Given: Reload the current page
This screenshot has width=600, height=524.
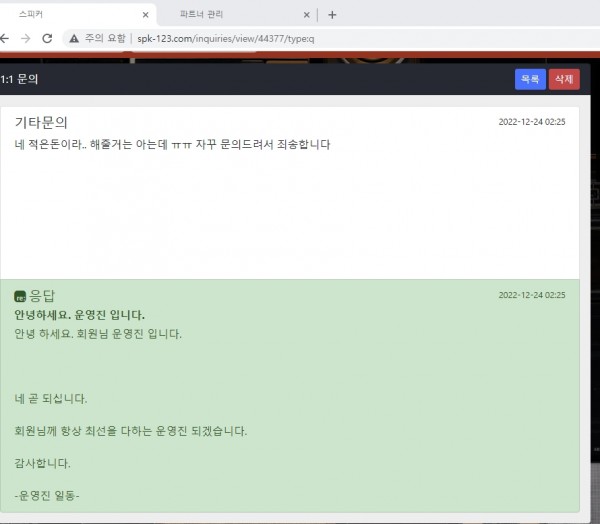Looking at the screenshot, I should point(47,38).
